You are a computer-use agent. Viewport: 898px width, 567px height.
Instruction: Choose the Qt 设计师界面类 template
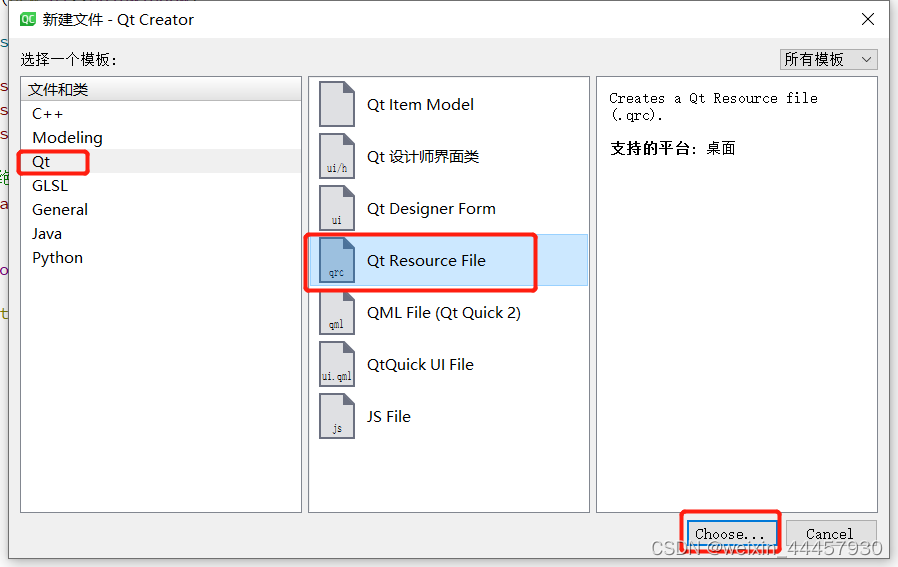[448, 156]
